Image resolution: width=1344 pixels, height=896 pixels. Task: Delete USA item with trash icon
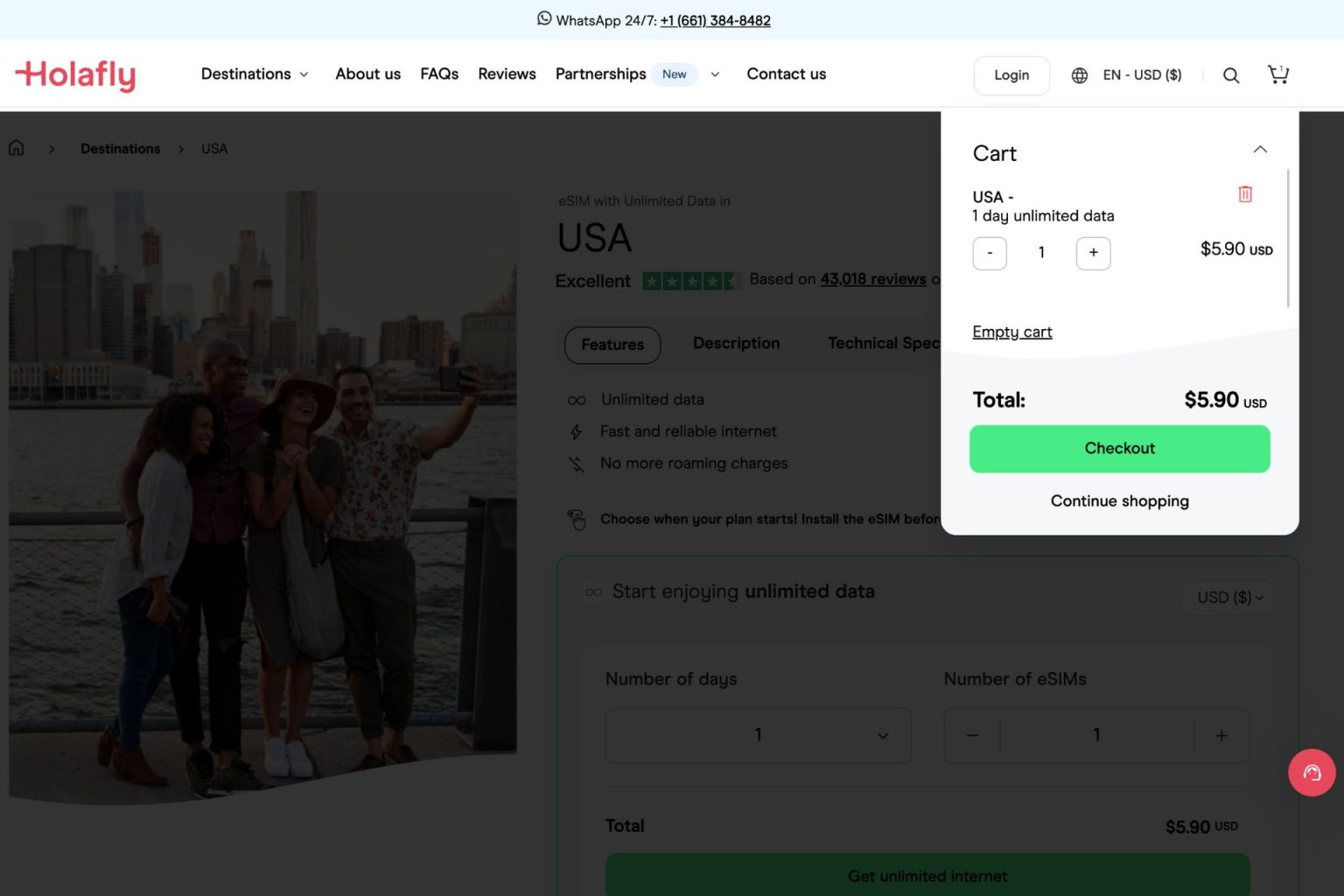(x=1244, y=194)
